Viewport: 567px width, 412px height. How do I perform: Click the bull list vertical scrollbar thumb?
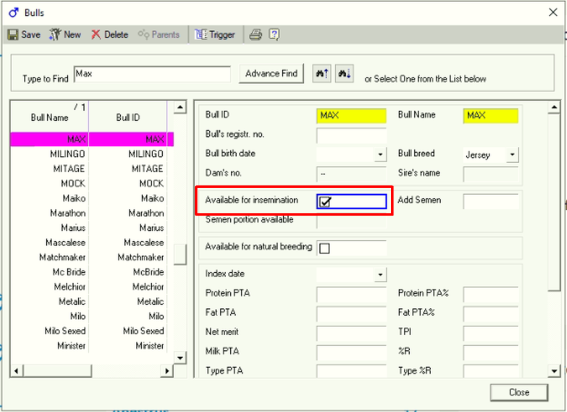pos(180,255)
